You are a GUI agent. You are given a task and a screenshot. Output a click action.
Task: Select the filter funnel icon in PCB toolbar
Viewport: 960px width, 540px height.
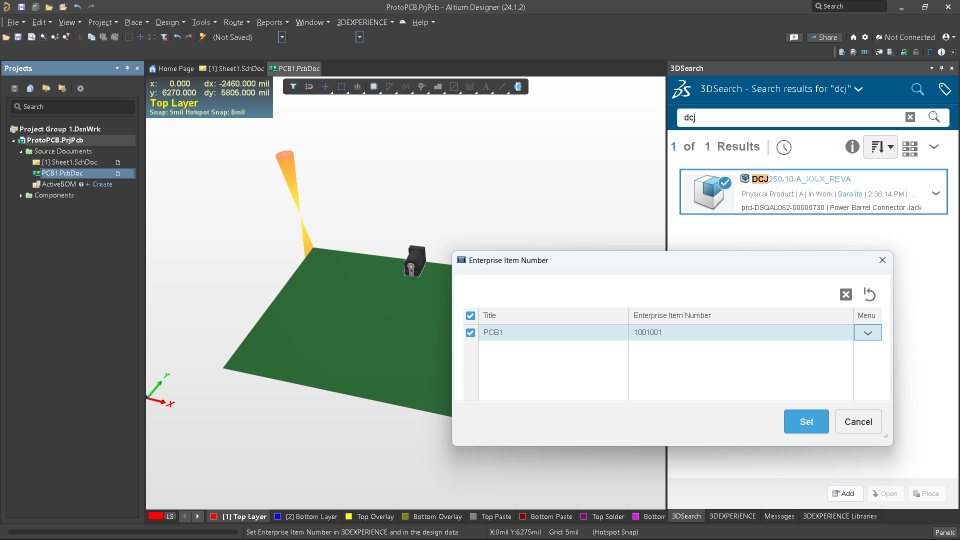[x=293, y=87]
